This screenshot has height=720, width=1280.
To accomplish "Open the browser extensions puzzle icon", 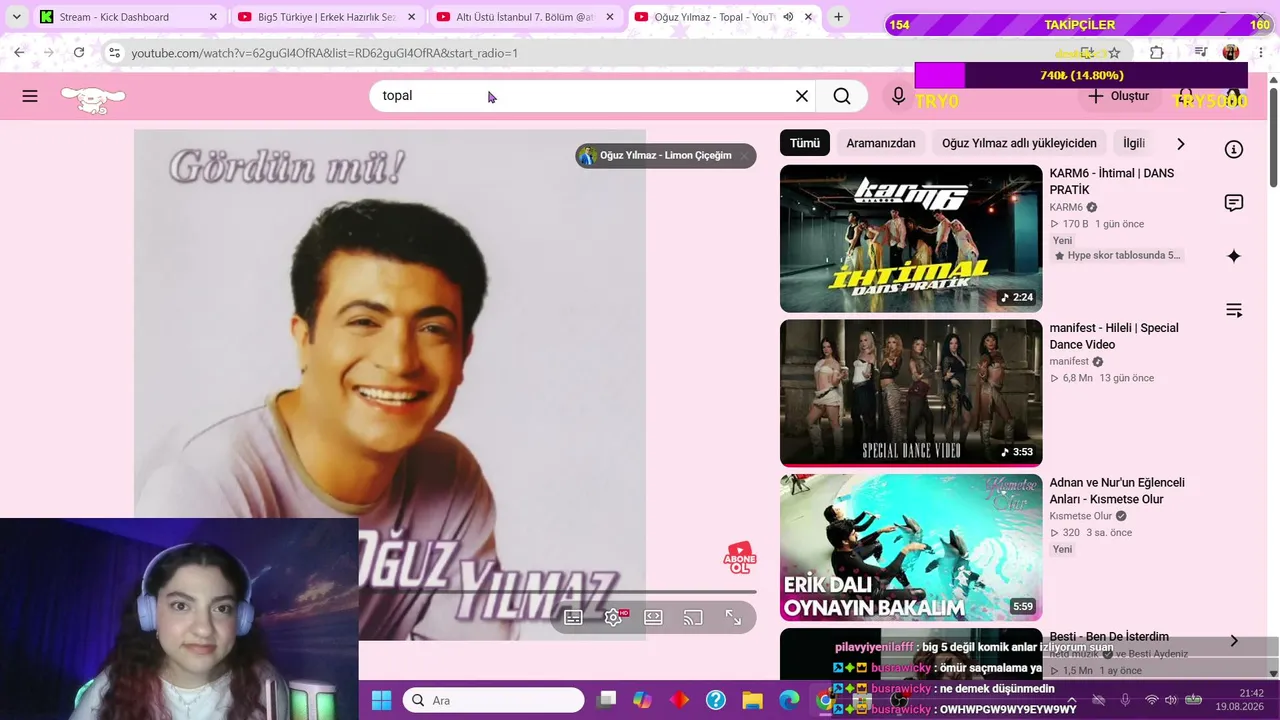I will [1157, 53].
